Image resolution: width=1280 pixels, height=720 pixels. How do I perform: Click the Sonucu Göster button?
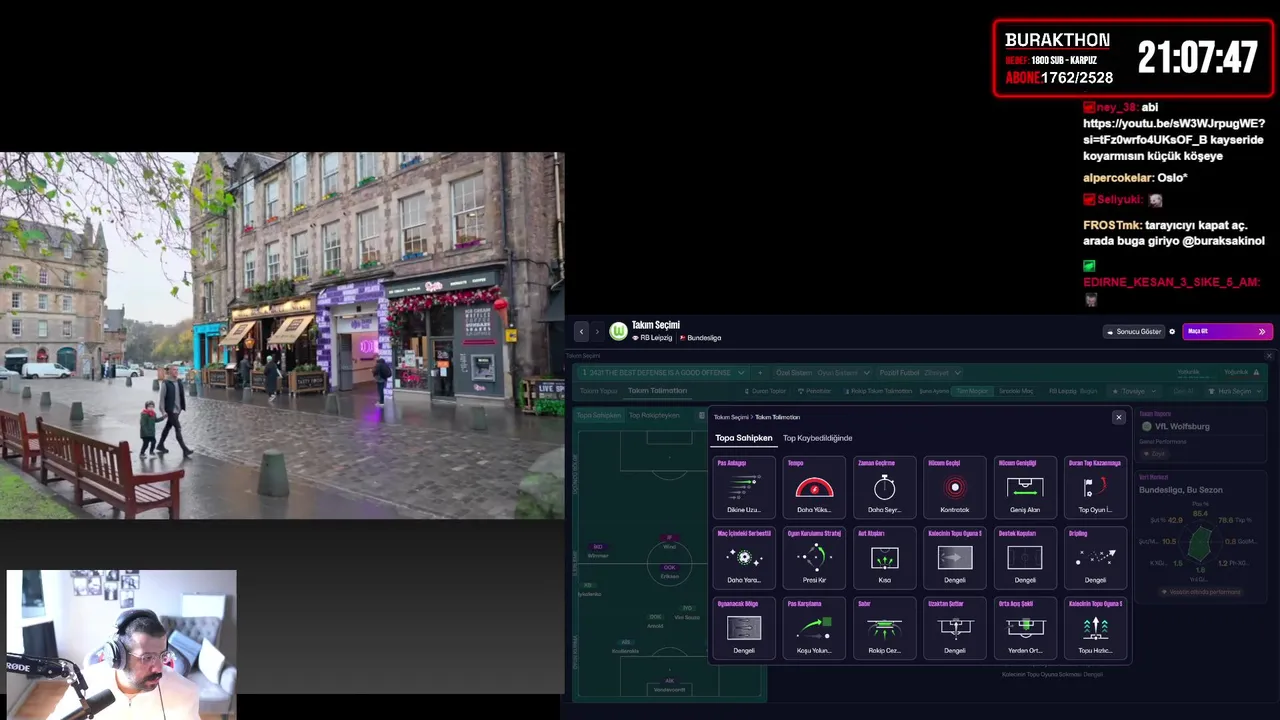click(x=1134, y=331)
